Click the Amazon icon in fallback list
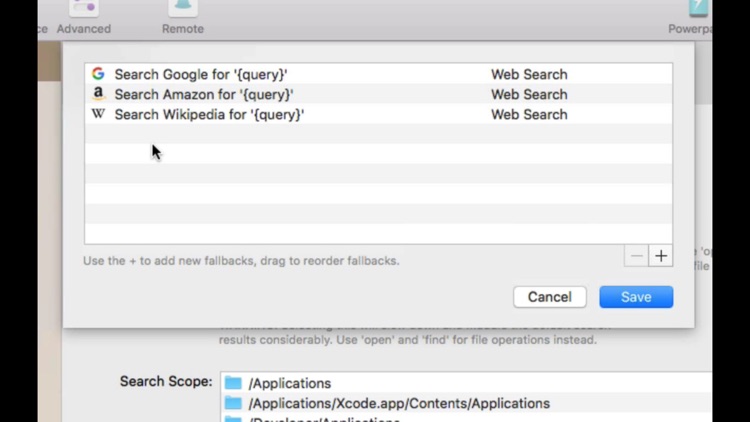This screenshot has height=422, width=750. coord(98,94)
